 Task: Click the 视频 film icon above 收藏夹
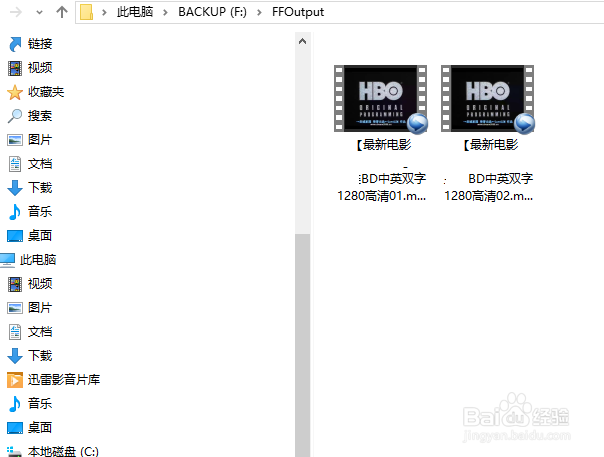point(15,68)
